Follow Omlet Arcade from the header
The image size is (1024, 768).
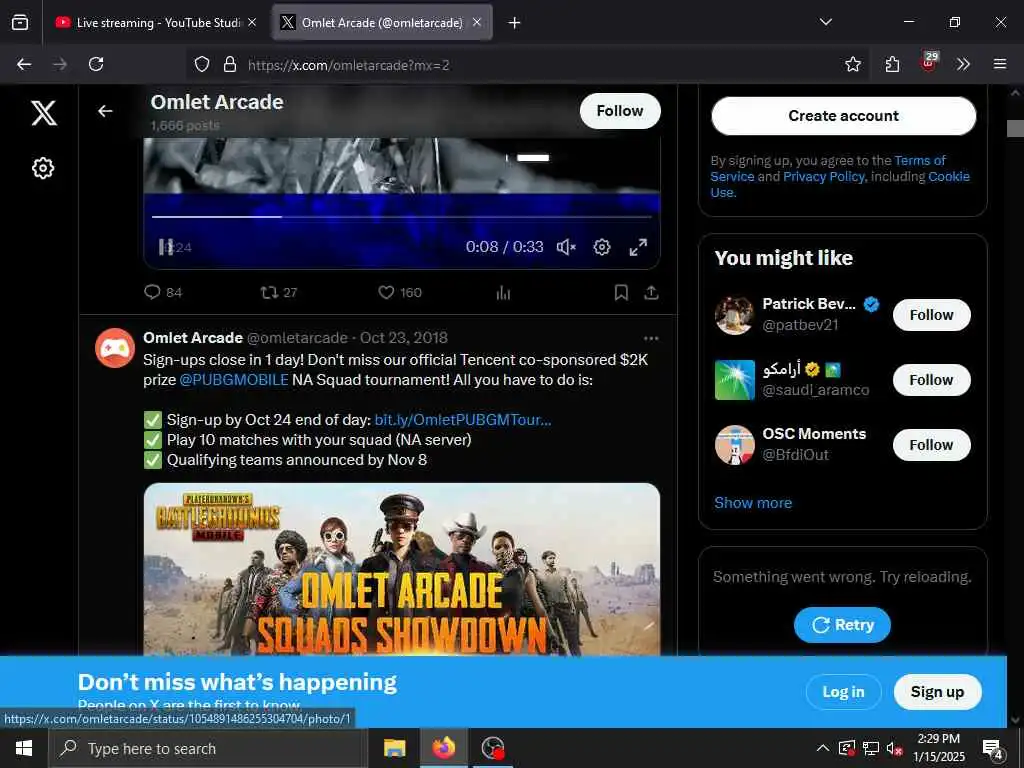[x=620, y=111]
